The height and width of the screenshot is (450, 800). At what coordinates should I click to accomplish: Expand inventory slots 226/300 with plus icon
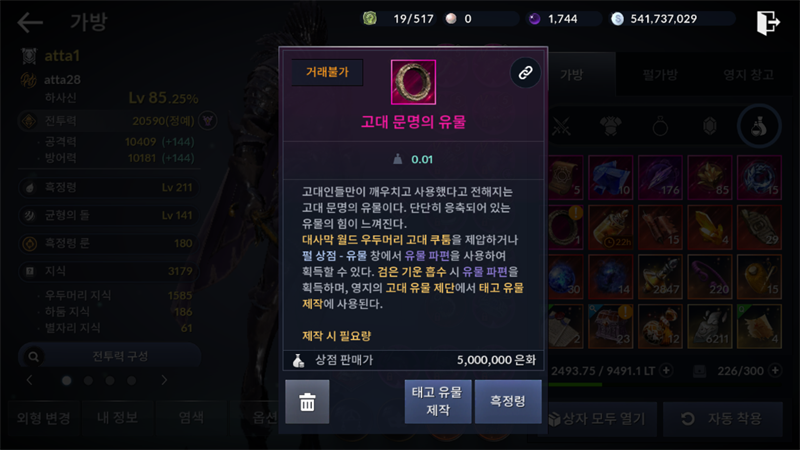click(x=775, y=370)
